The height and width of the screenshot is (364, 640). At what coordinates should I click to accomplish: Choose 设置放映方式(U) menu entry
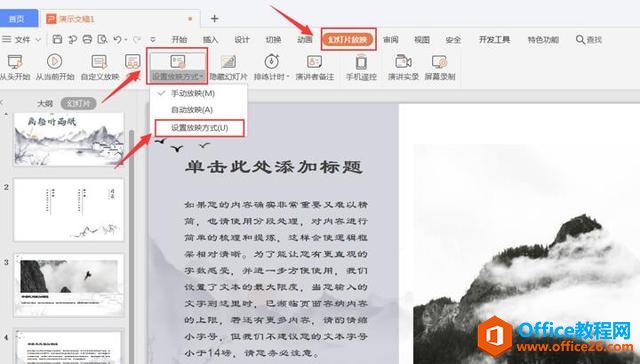(x=200, y=128)
